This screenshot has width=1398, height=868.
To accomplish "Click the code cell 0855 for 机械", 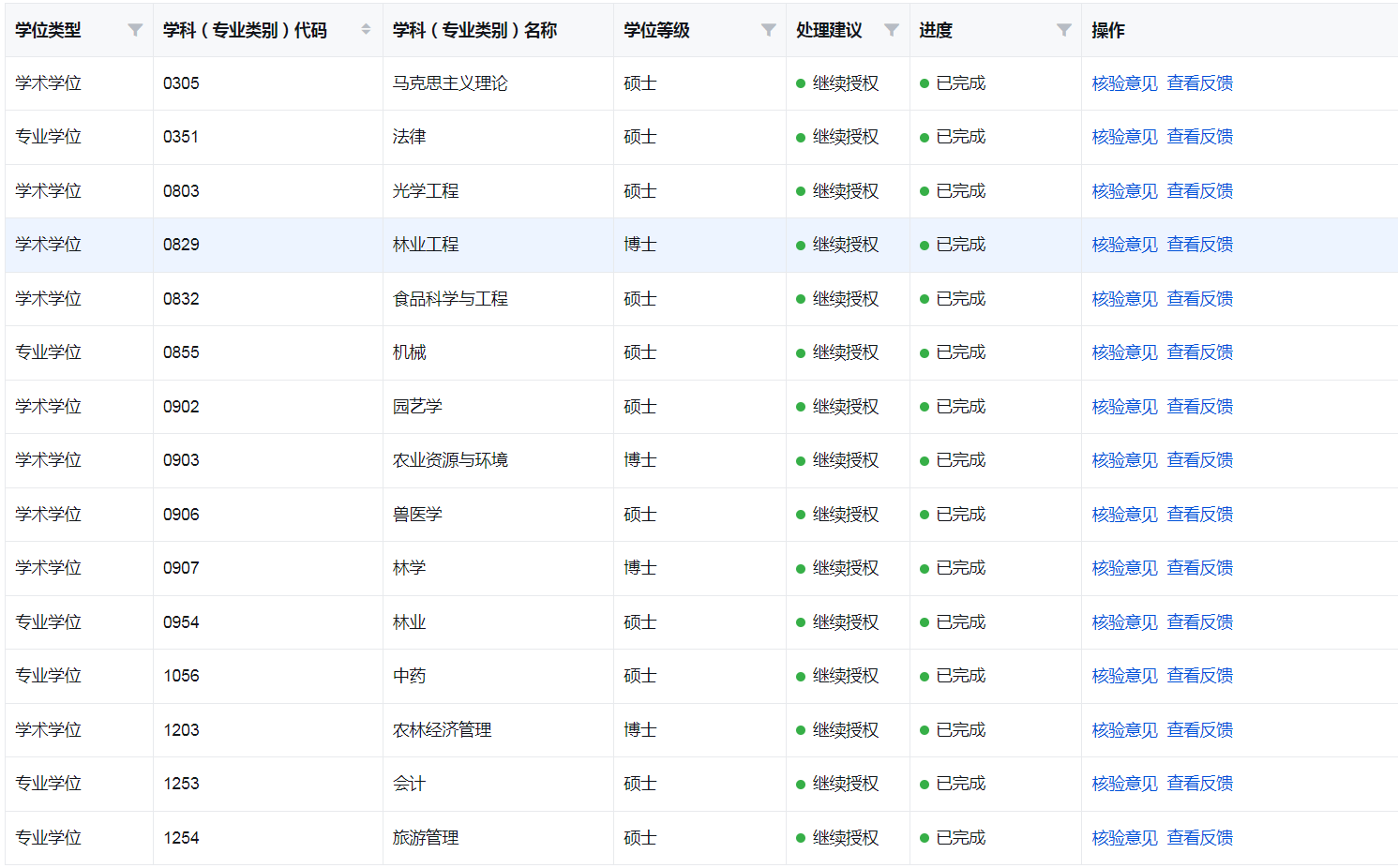I will pyautogui.click(x=181, y=352).
